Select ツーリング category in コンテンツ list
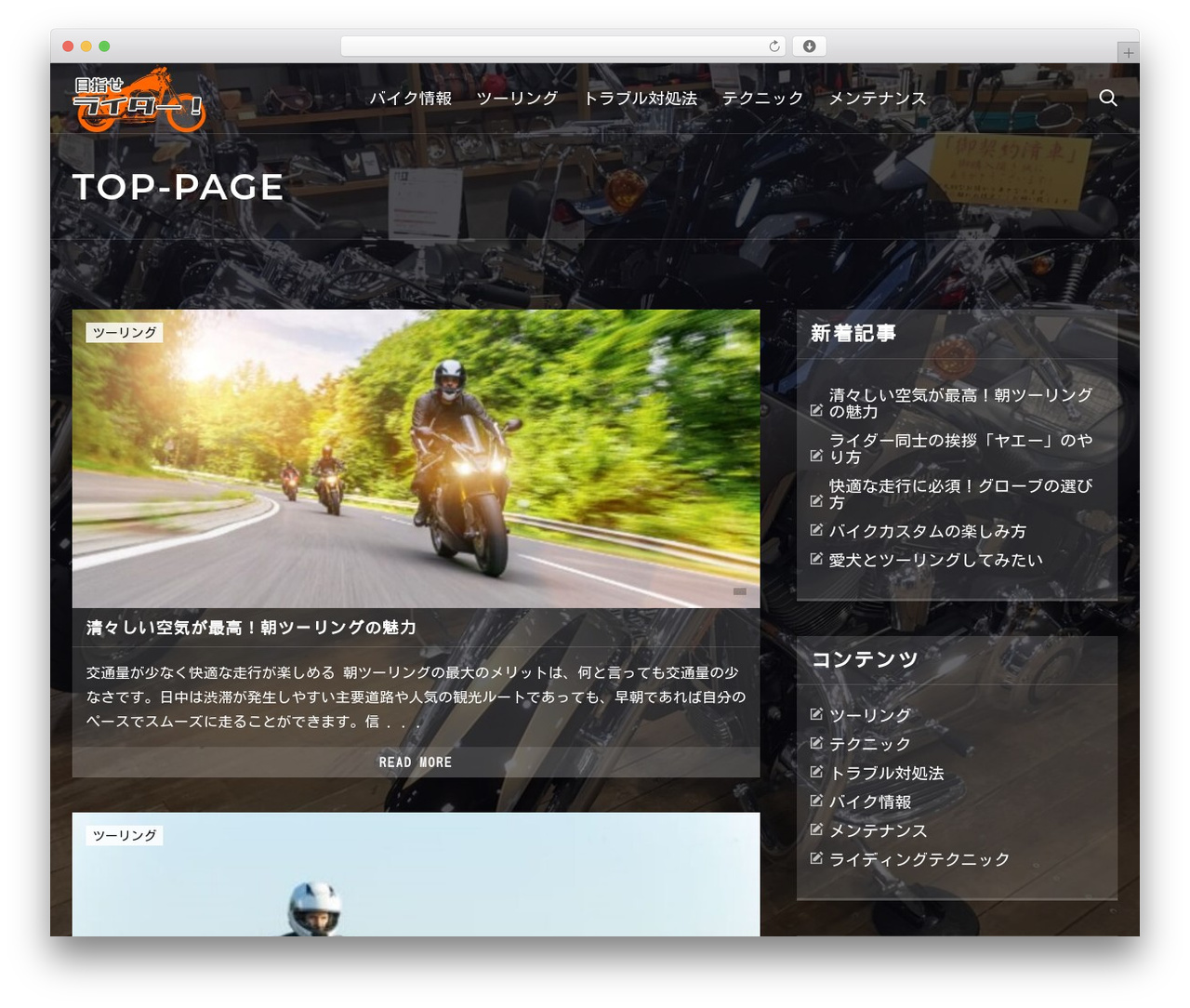1190x1008 pixels. click(x=870, y=715)
